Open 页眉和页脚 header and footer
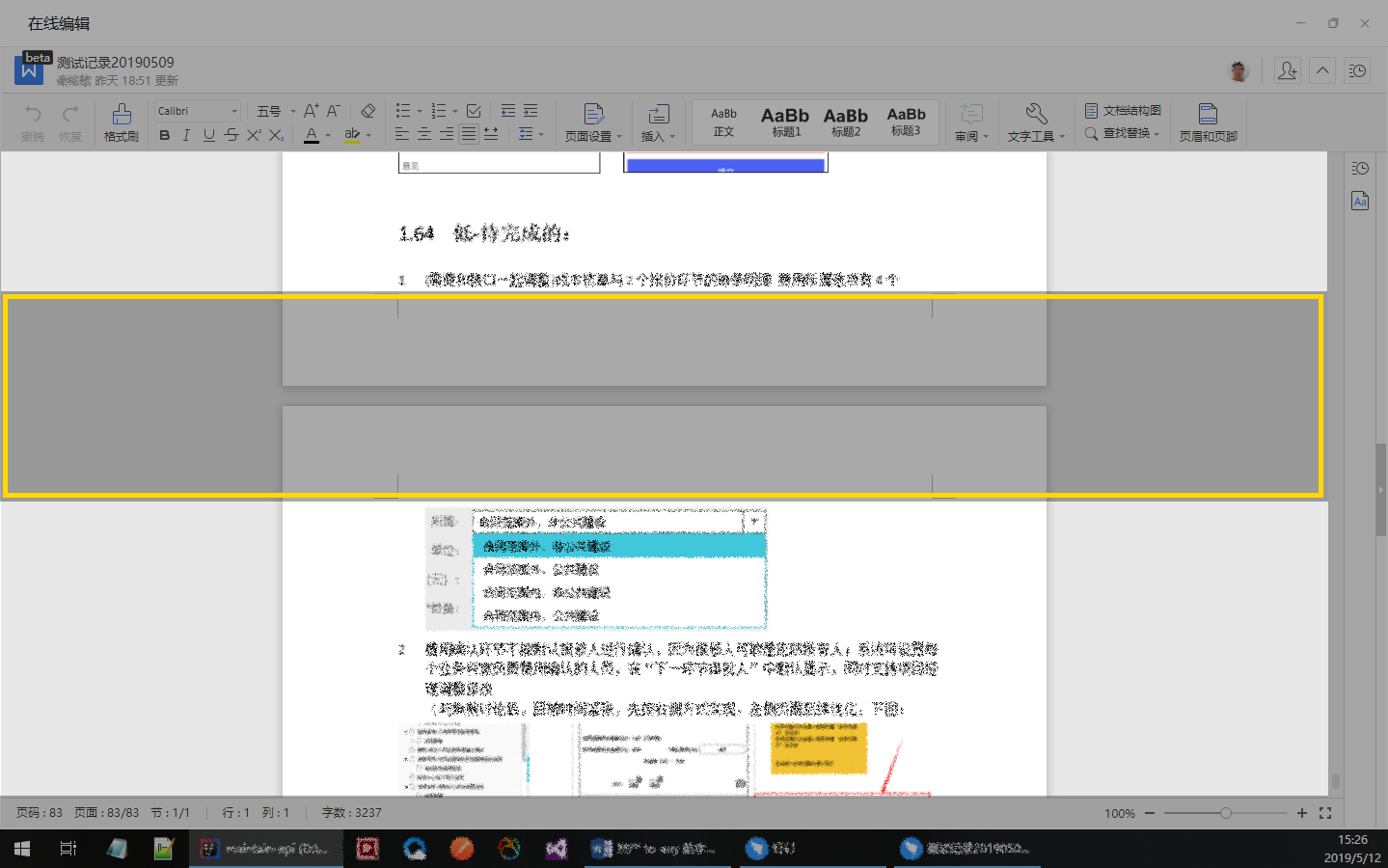The height and width of the screenshot is (868, 1388). click(1208, 122)
